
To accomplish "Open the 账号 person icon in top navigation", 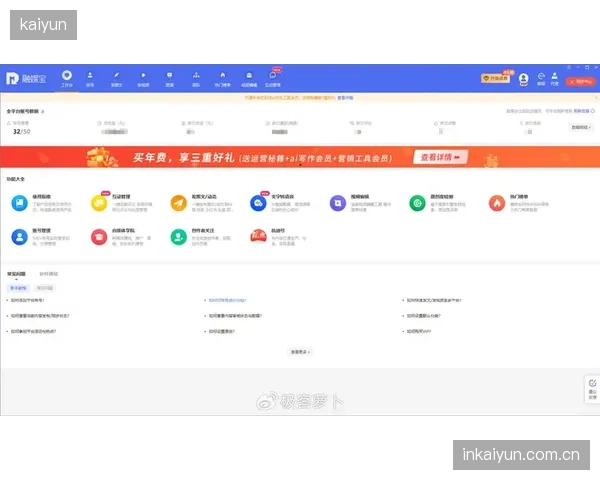I will [x=90, y=79].
